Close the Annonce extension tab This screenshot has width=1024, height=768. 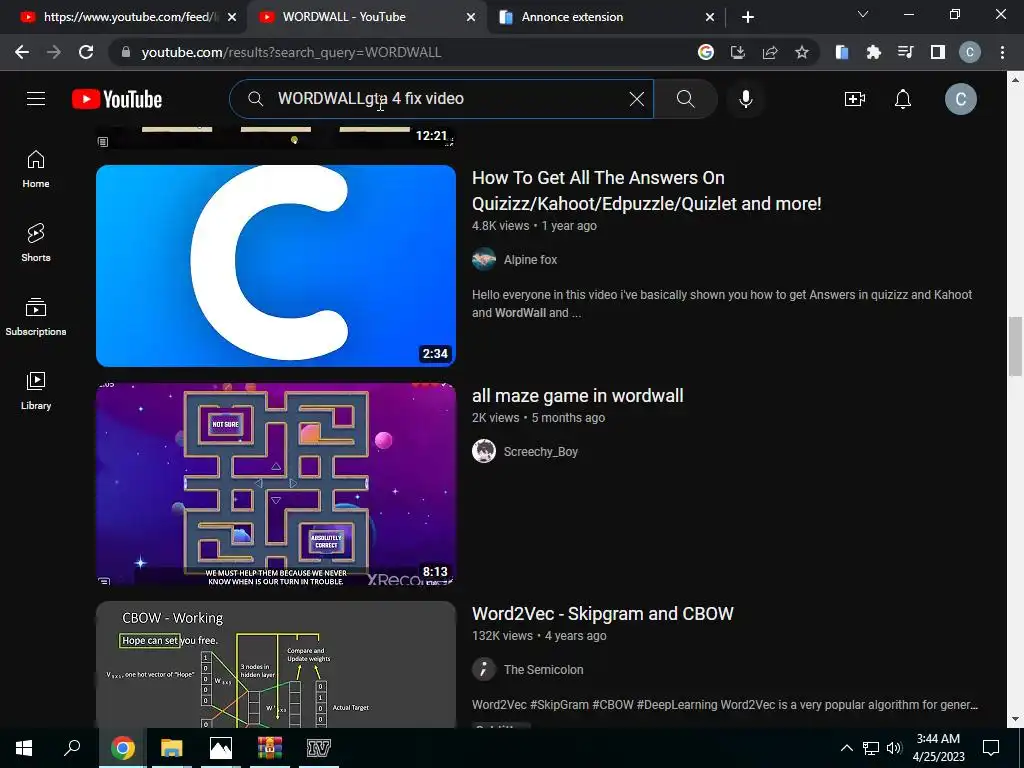click(x=710, y=17)
